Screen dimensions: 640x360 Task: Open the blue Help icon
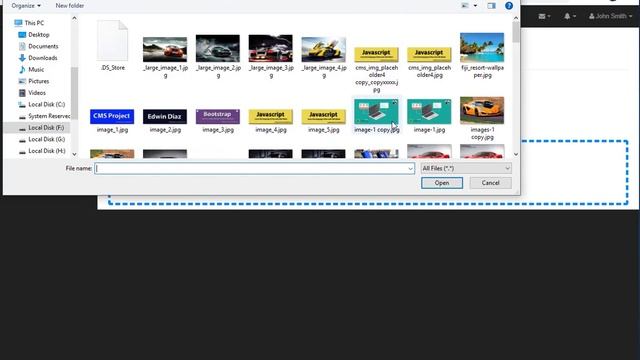[x=509, y=6]
